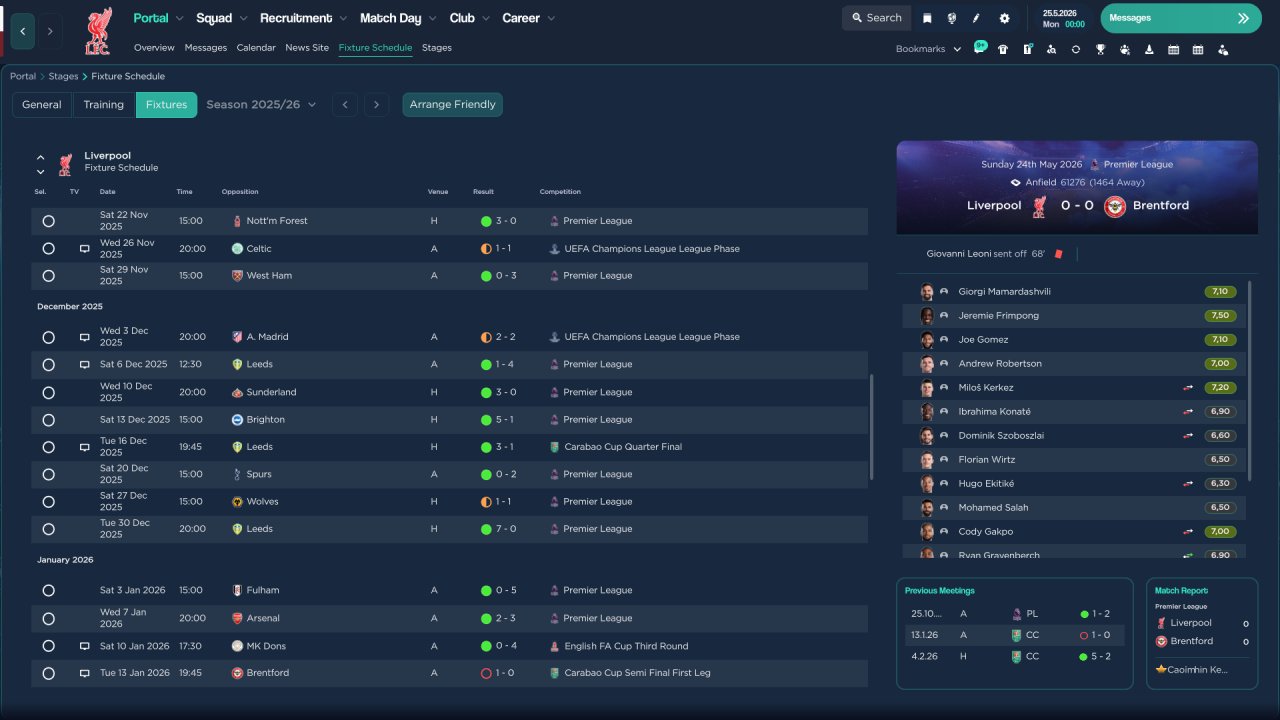
Task: Select the radio button for the Celtic fixture
Action: [x=48, y=249]
